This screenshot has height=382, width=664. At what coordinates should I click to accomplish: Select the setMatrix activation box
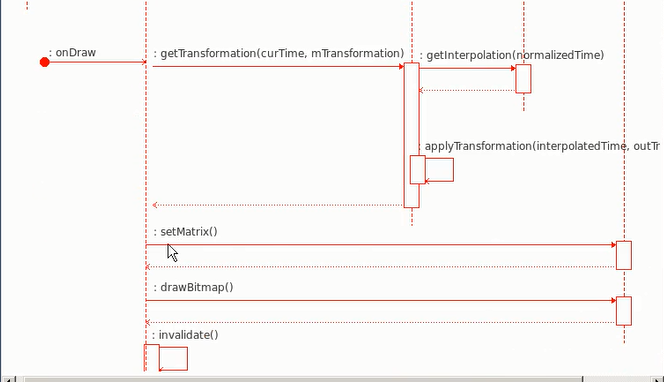[x=624, y=255]
